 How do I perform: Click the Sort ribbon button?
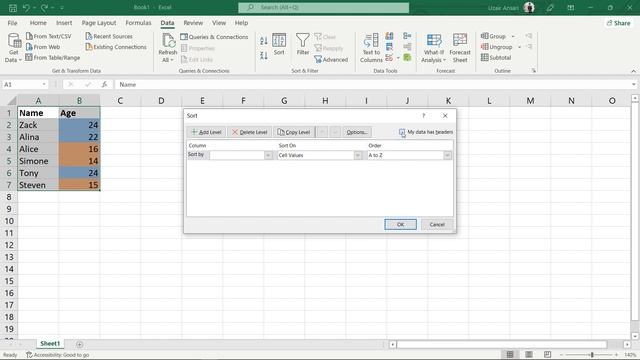point(279,44)
